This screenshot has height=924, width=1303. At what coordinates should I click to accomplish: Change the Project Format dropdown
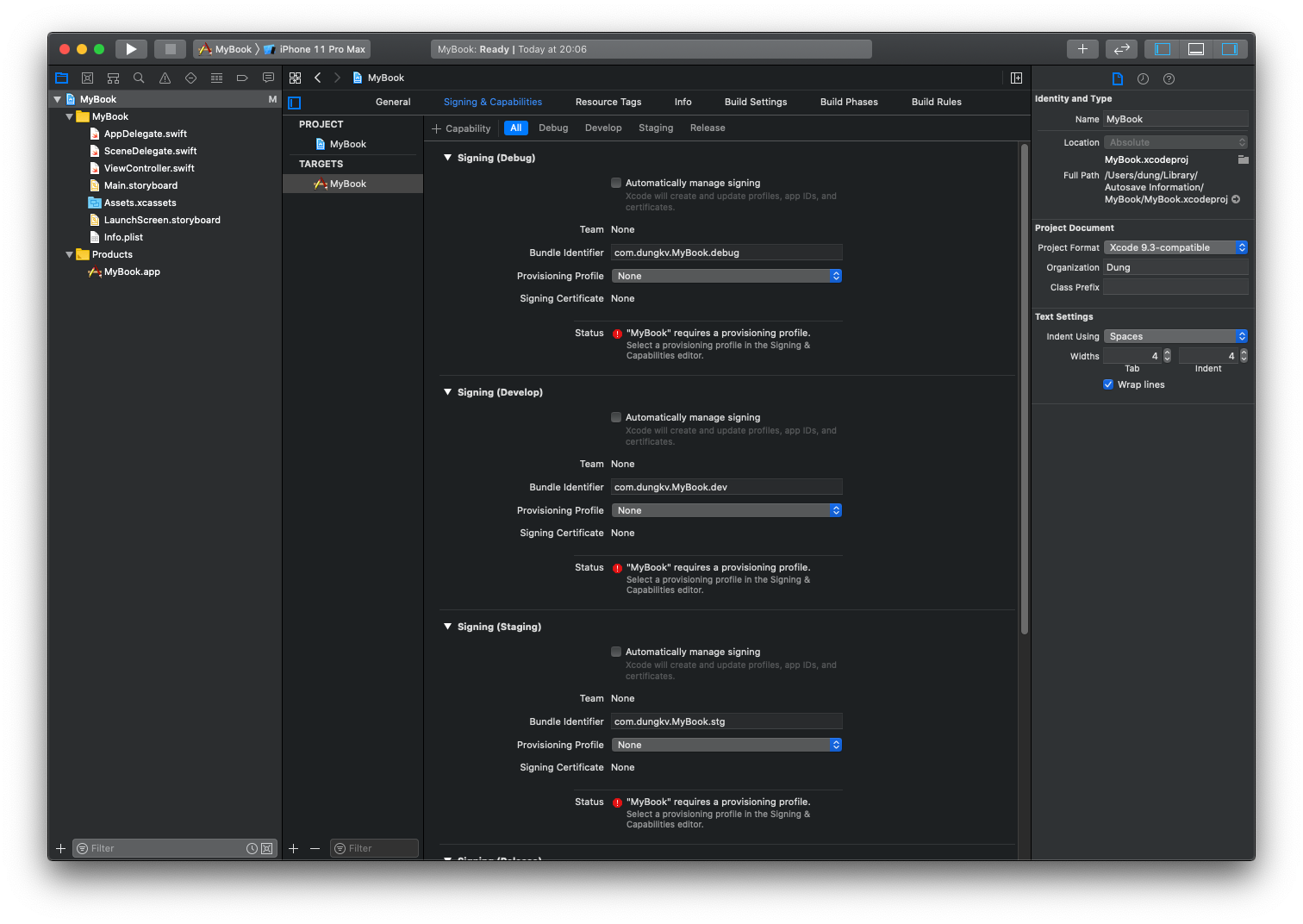pos(1175,247)
